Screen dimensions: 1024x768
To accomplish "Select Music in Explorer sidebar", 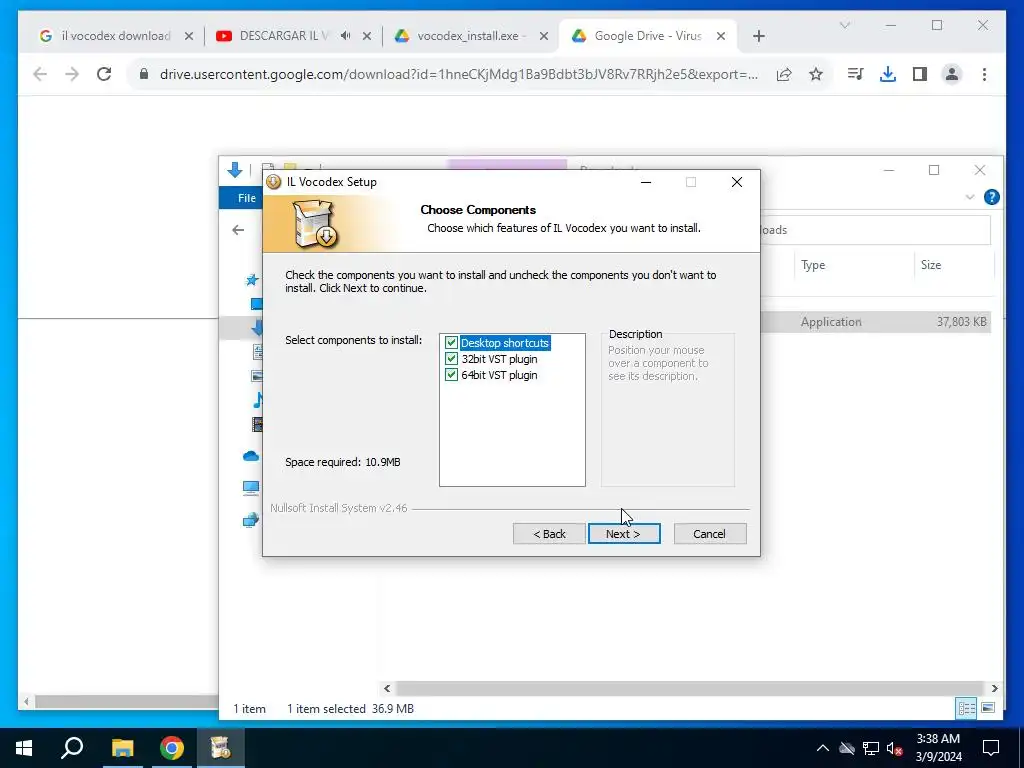I will (257, 400).
